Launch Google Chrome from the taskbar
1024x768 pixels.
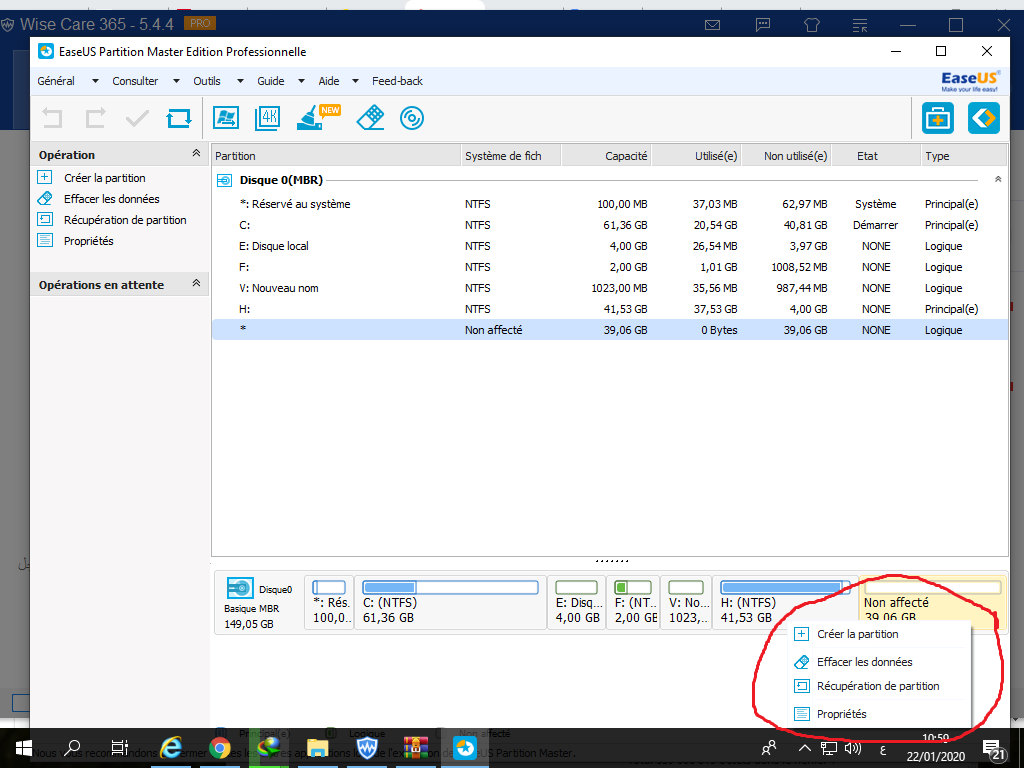tap(219, 748)
